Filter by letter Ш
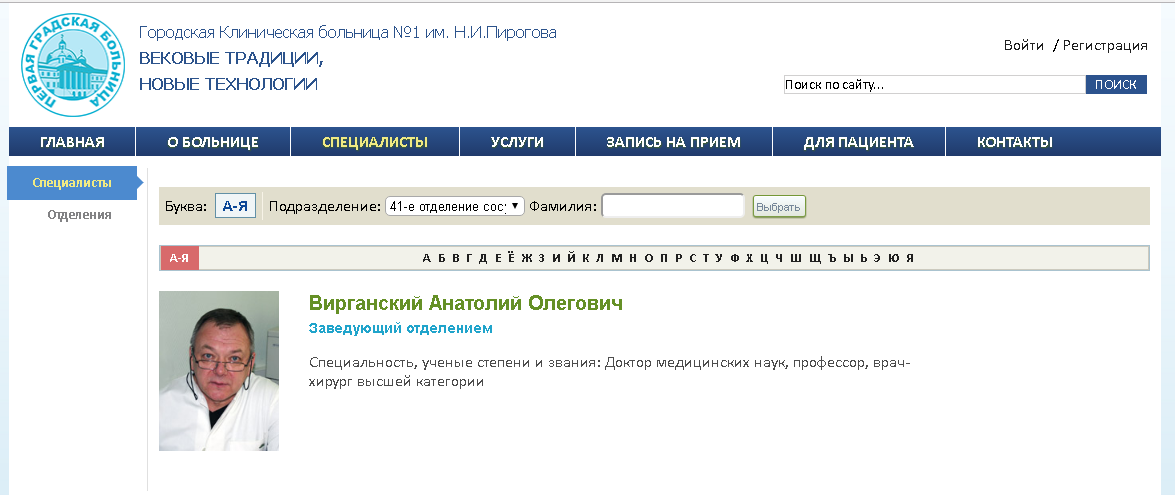The image size is (1175, 495). click(795, 258)
